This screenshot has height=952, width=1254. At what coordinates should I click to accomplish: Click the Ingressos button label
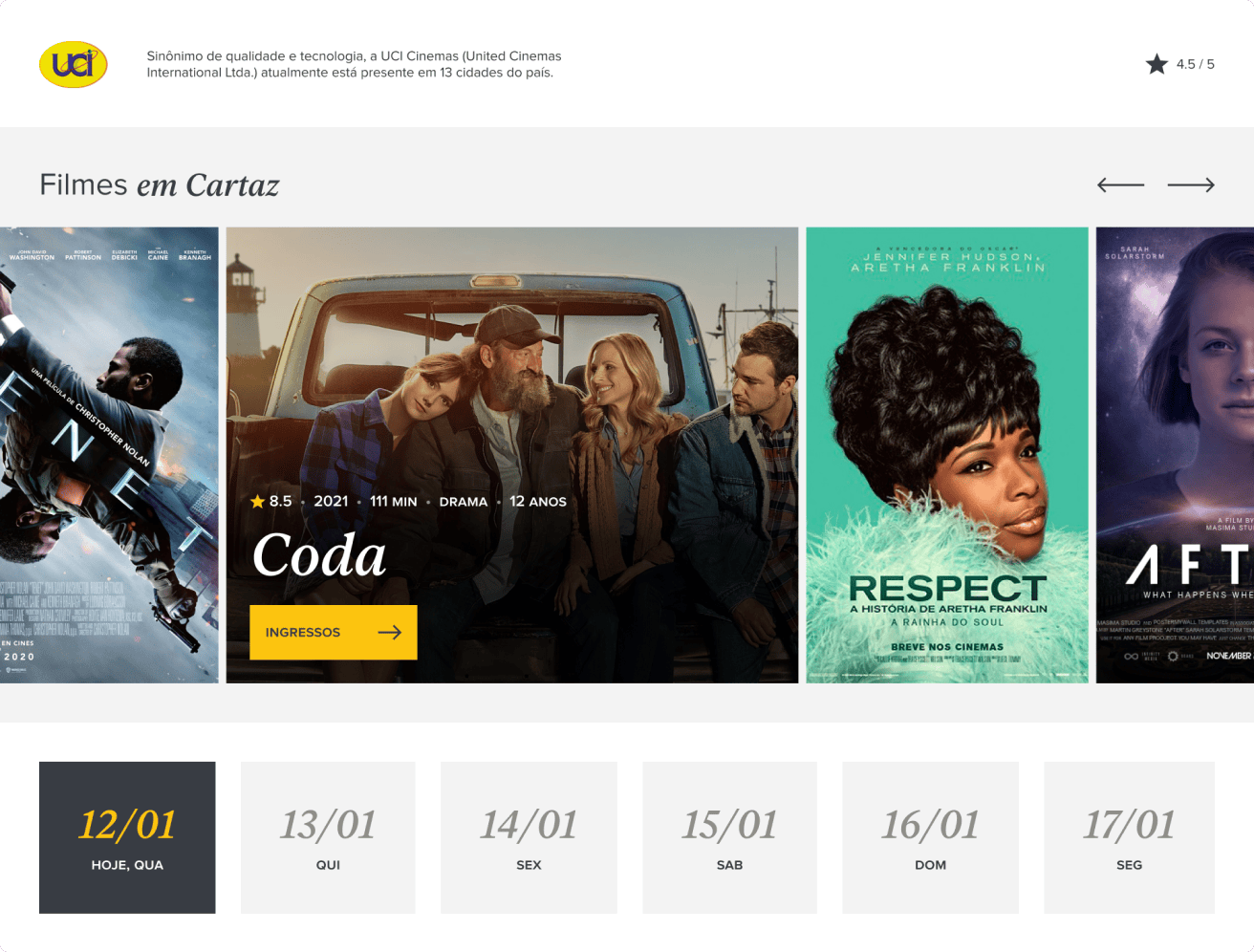coord(303,632)
